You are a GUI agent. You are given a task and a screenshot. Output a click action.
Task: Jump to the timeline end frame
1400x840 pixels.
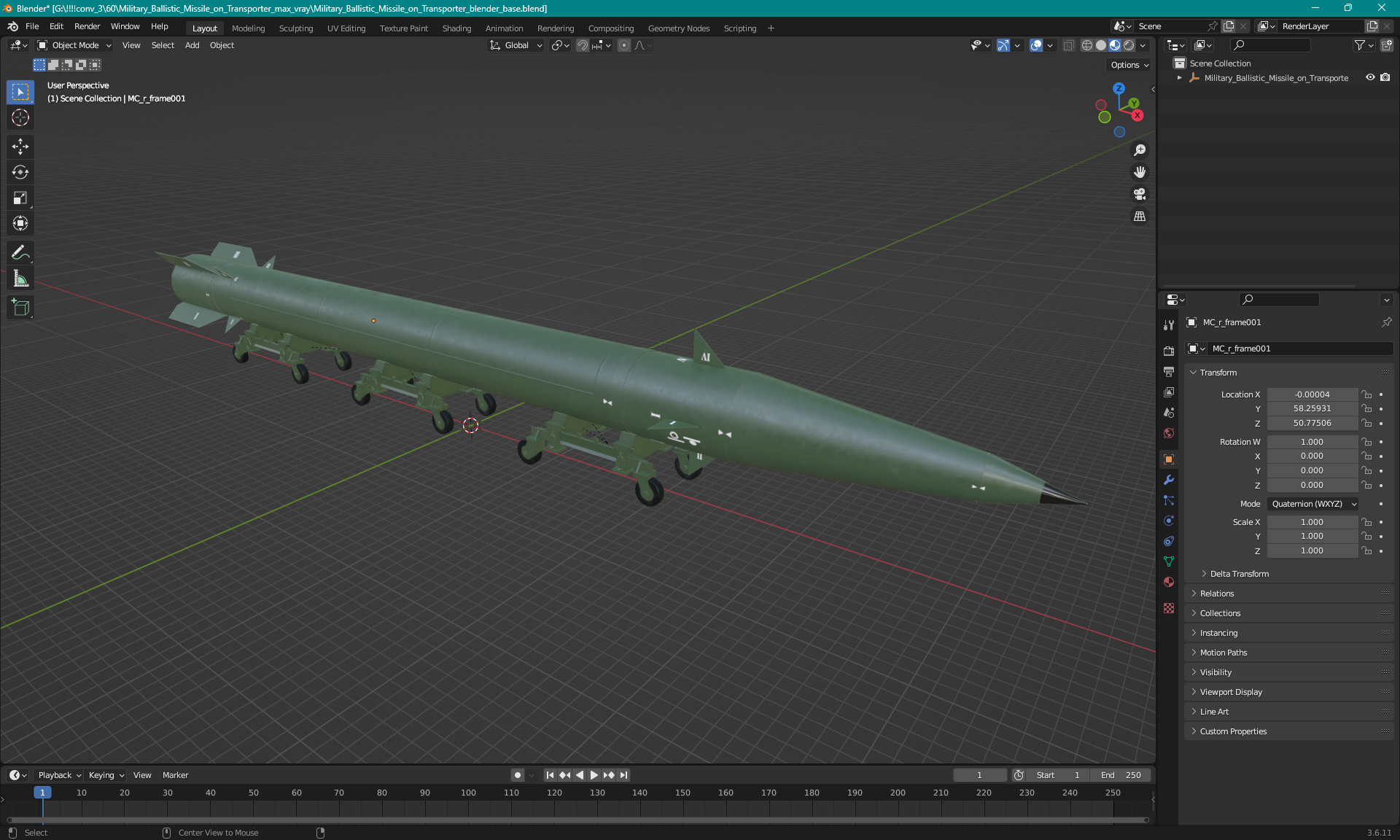(x=623, y=775)
